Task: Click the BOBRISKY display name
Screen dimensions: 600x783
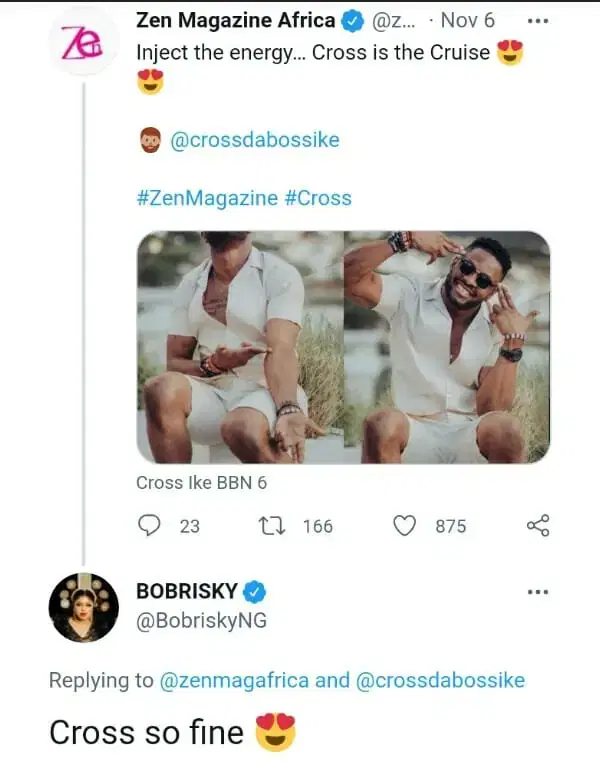Action: point(186,591)
